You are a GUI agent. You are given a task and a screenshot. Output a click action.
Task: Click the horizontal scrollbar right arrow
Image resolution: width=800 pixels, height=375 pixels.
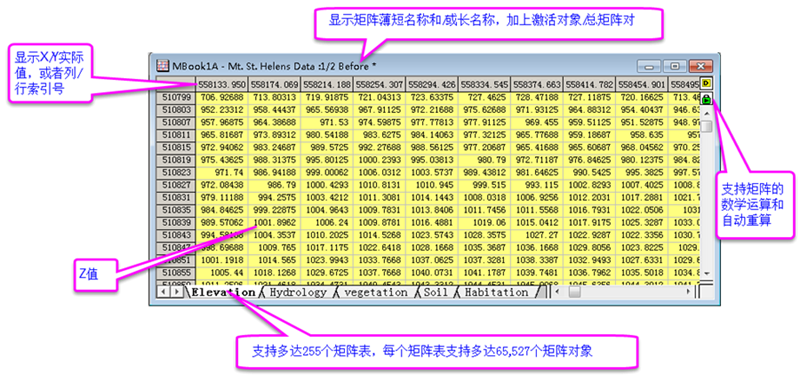[688, 292]
